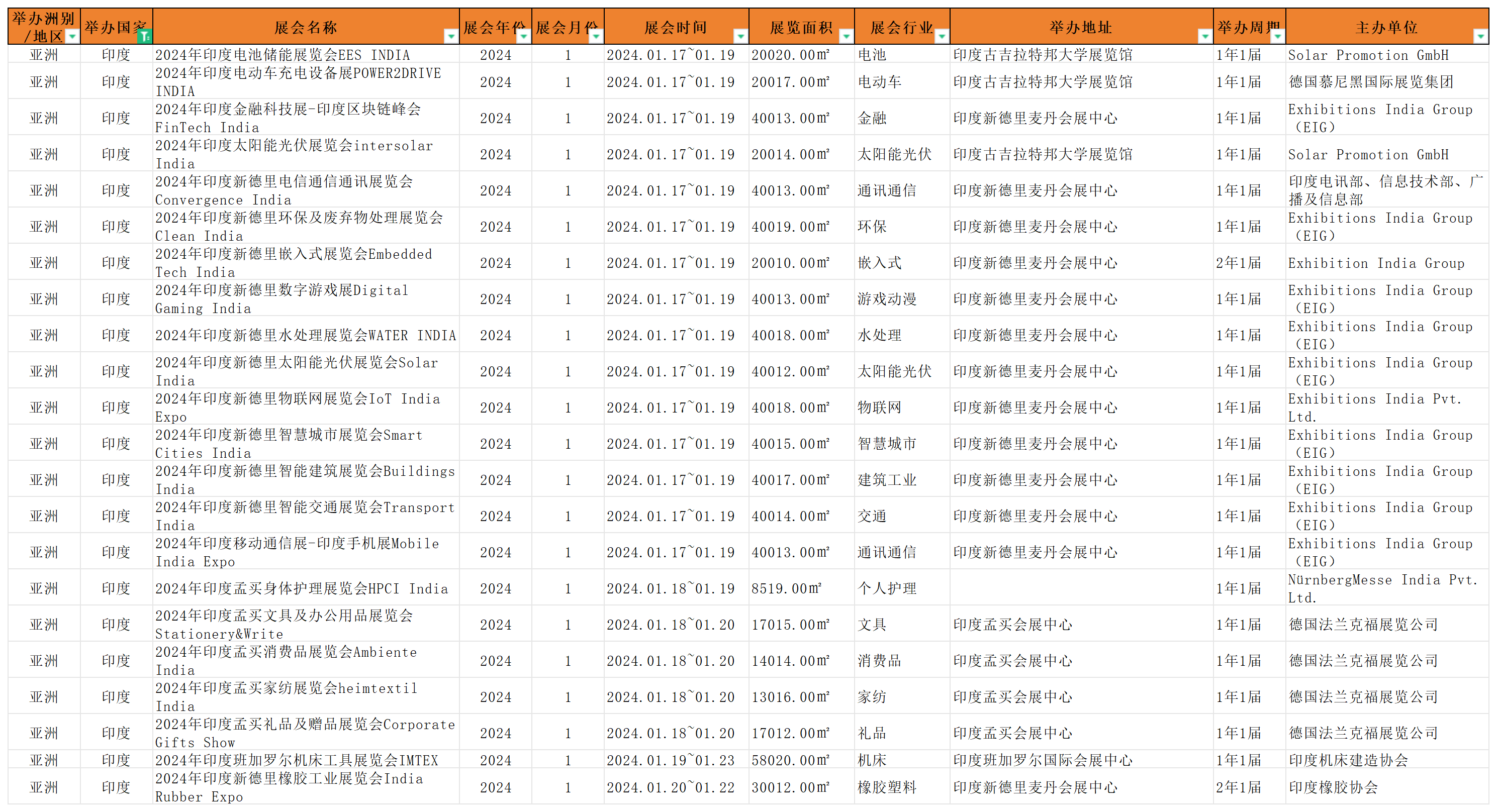The height and width of the screenshot is (812, 1497).
Task: Select organizer cell Exhibition India Group
Action: pos(1387,262)
